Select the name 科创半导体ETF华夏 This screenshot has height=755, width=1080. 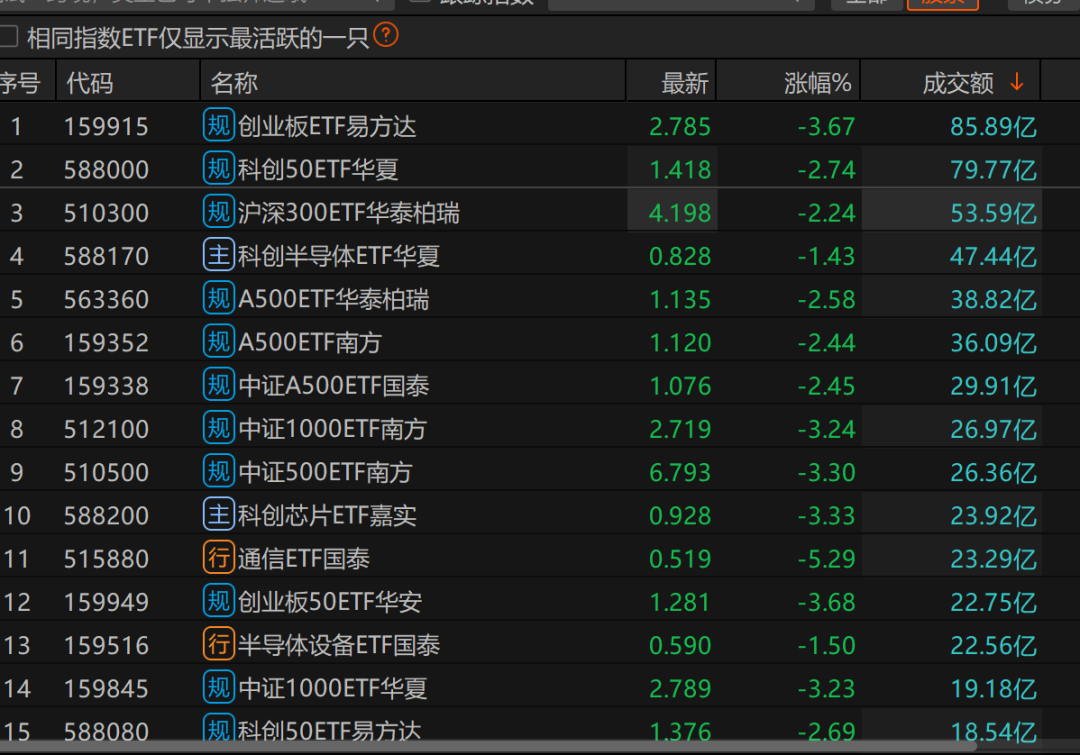339,256
